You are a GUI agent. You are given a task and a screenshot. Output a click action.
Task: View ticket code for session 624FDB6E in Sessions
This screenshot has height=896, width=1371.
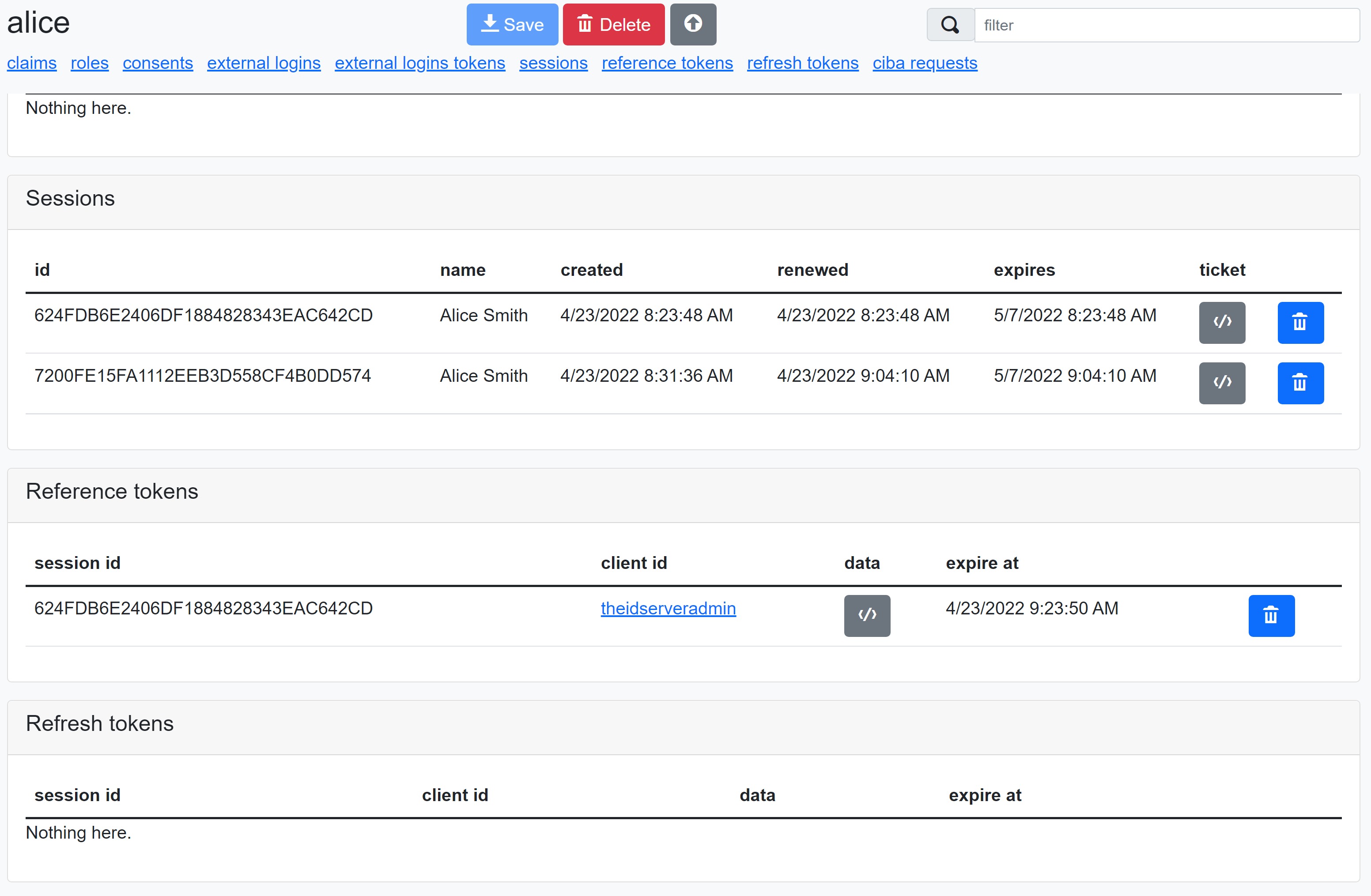pyautogui.click(x=1222, y=323)
